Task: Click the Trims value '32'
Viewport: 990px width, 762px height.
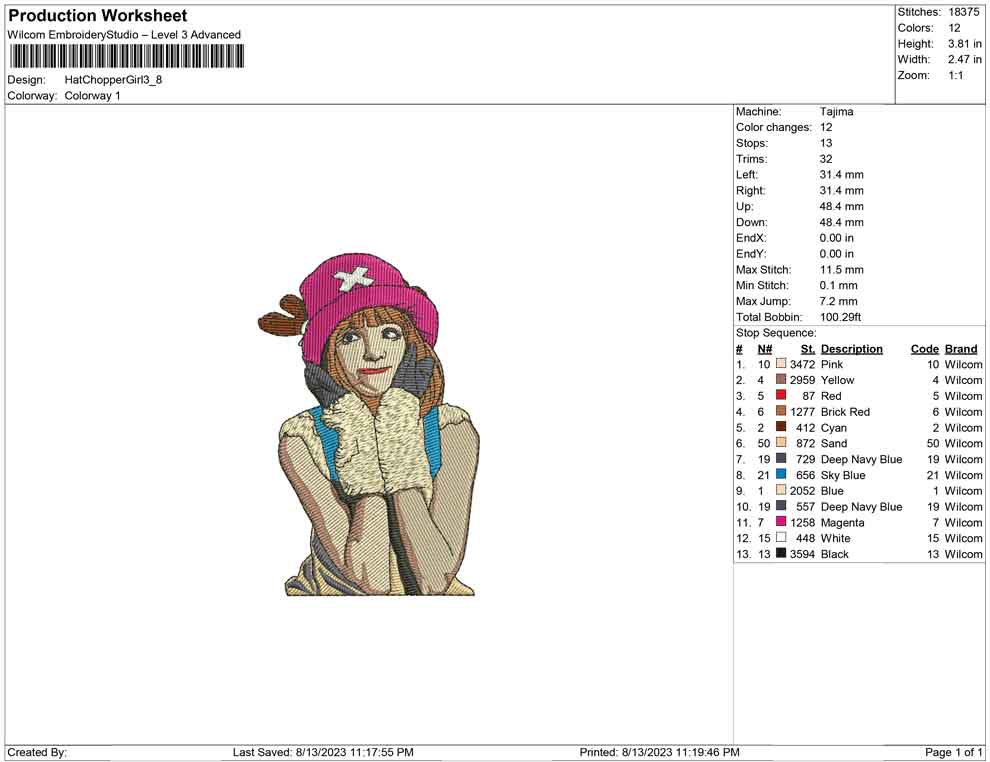Action: coord(826,159)
